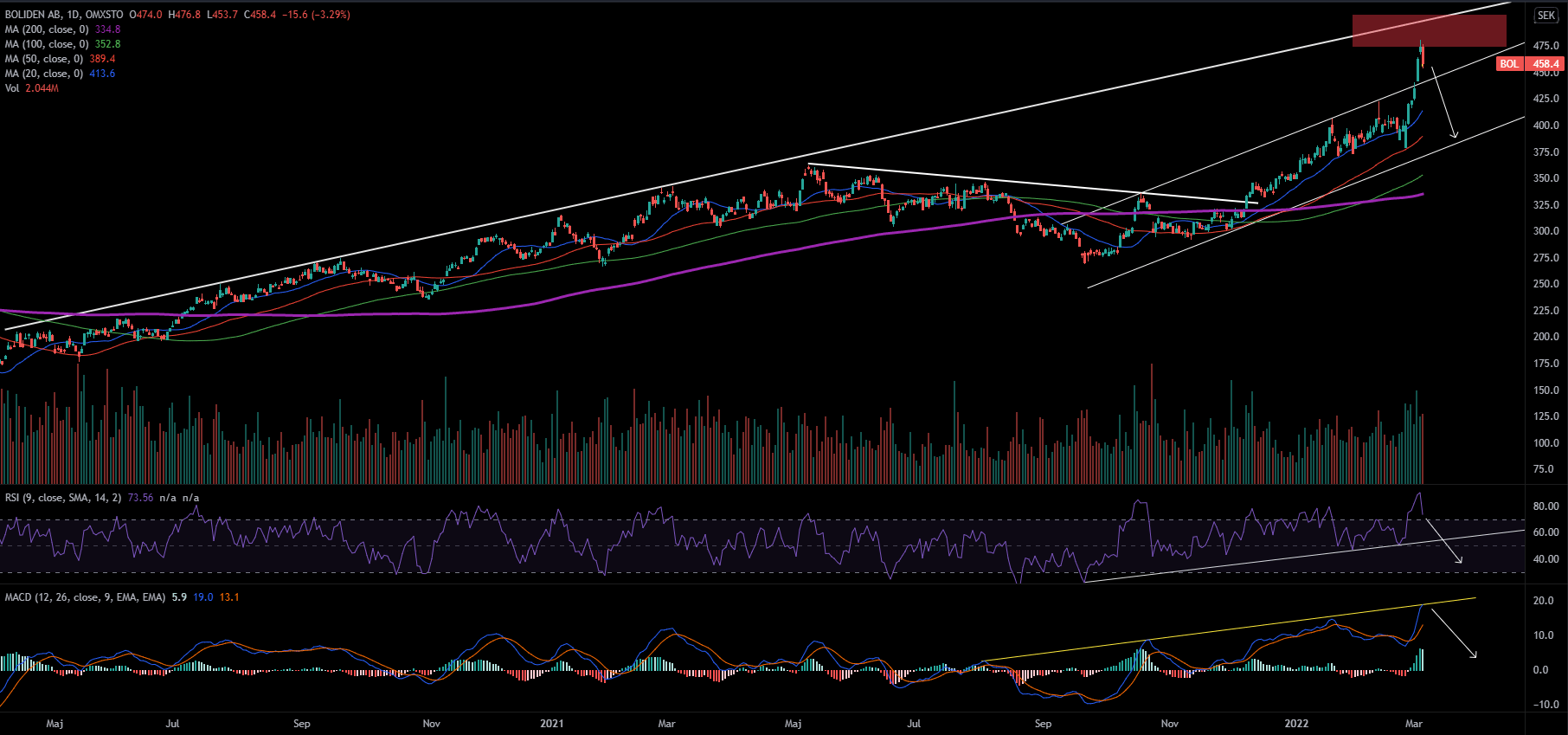The height and width of the screenshot is (735, 1568).
Task: Click the 2022 label on time axis
Action: [x=1296, y=724]
